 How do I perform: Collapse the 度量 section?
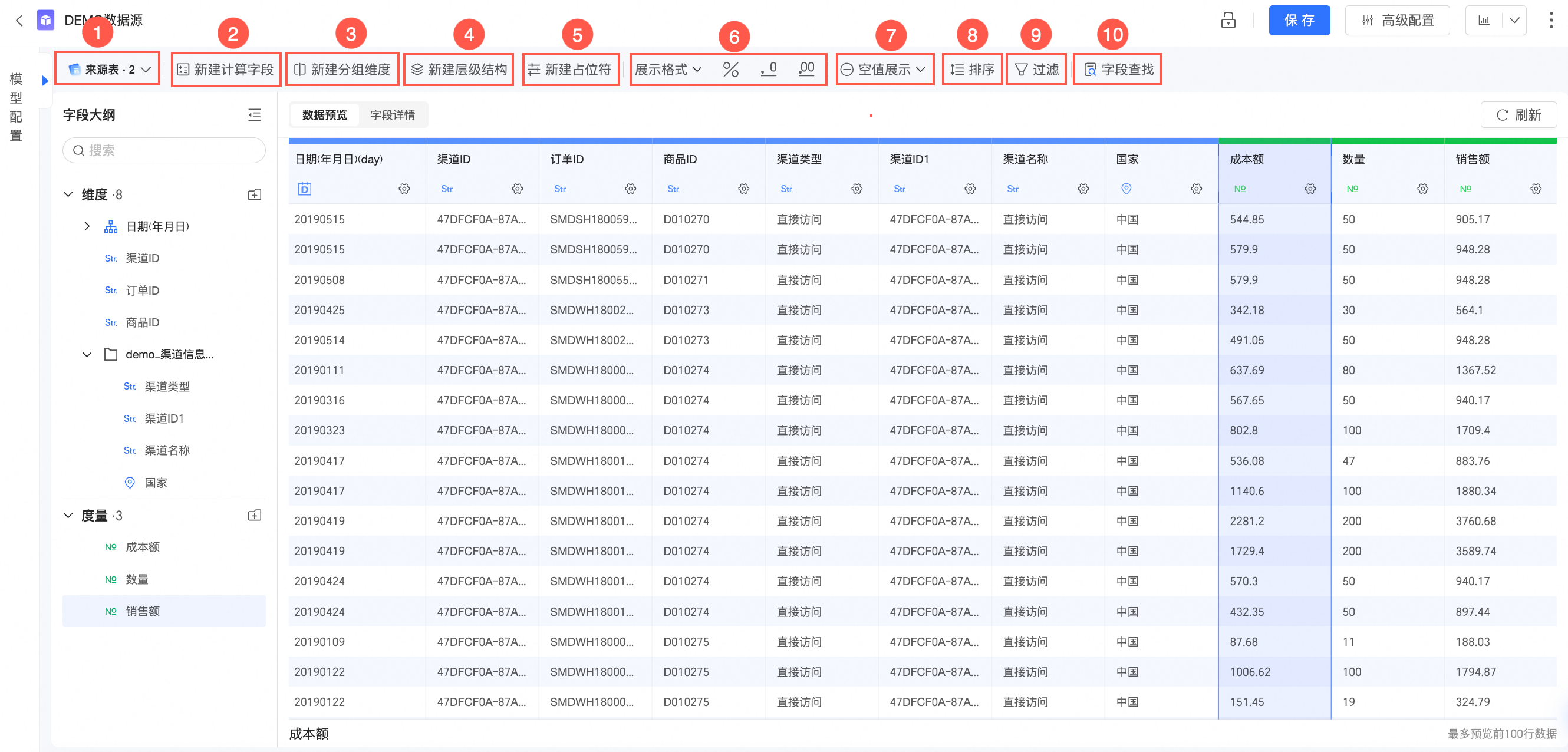click(68, 515)
